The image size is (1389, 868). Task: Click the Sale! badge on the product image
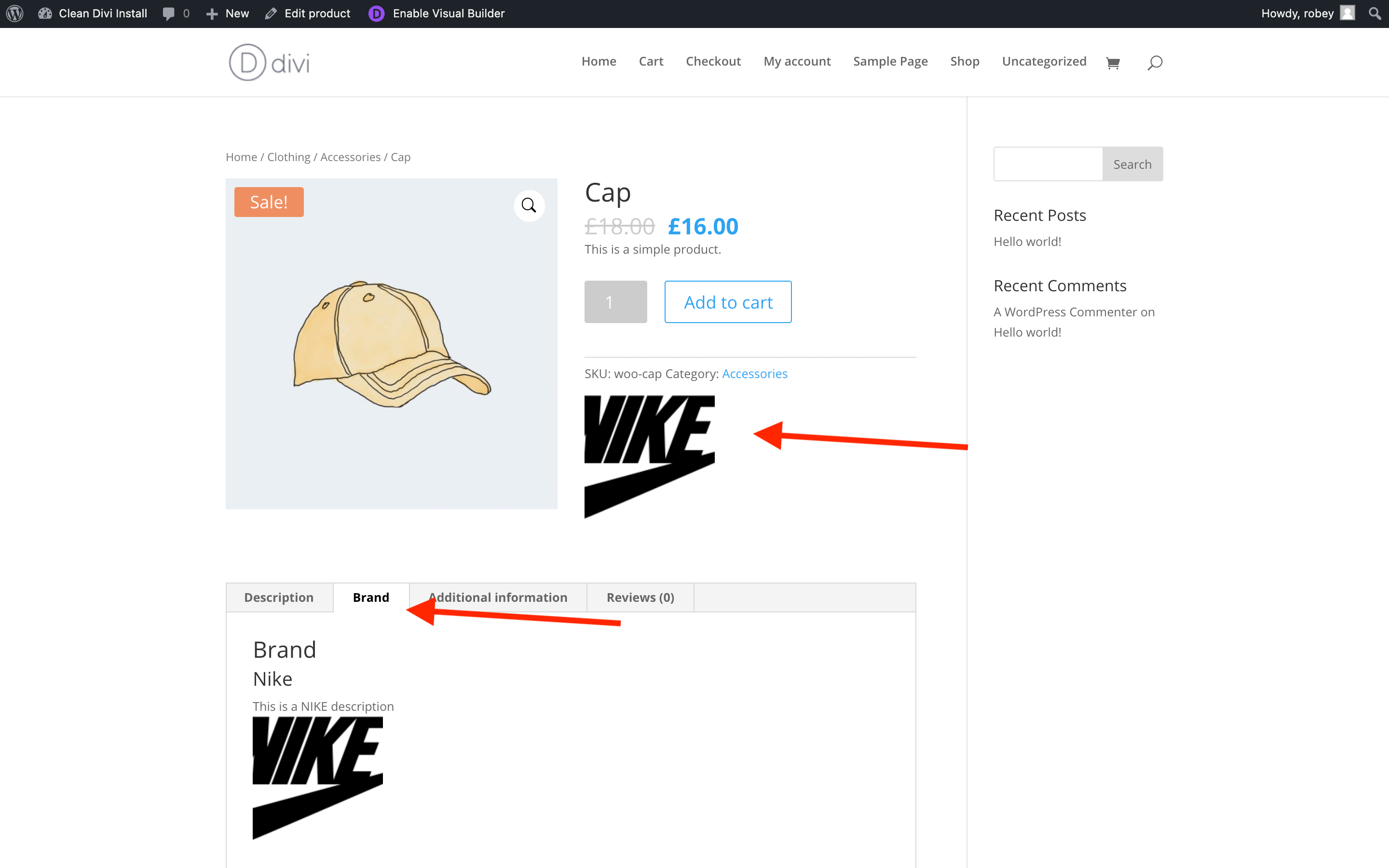[x=269, y=202]
